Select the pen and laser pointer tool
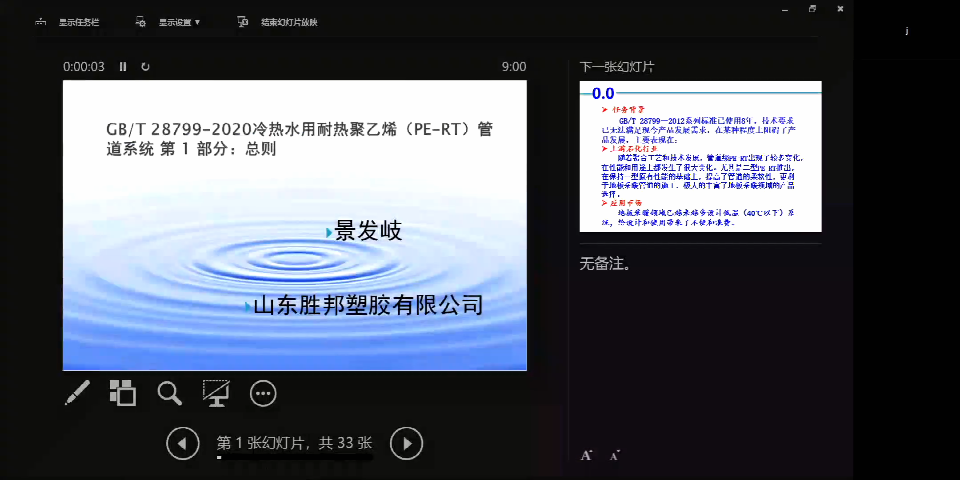960x480 pixels. [x=77, y=392]
